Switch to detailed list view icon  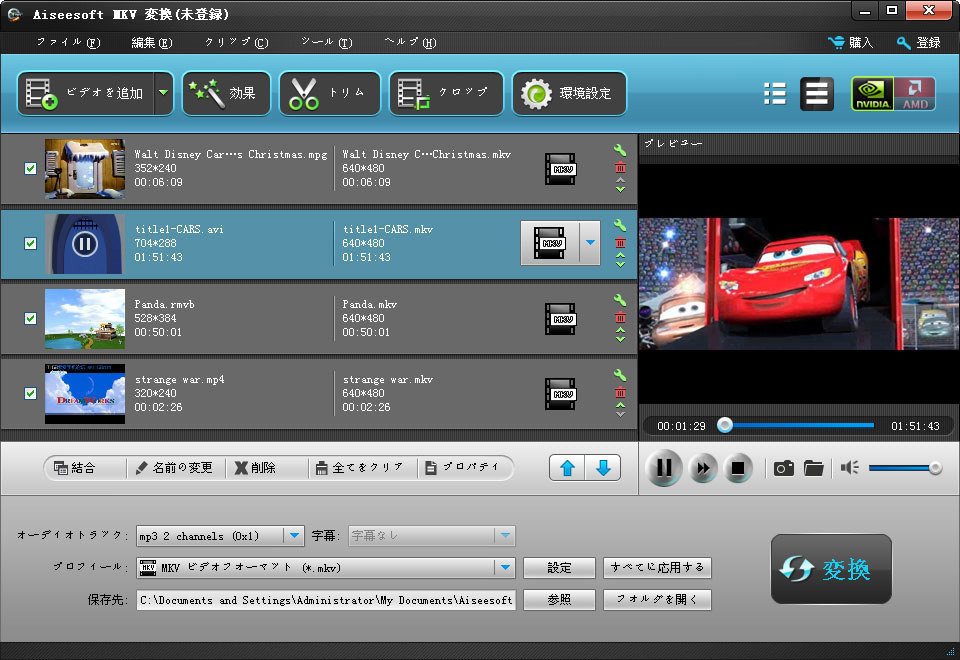tap(816, 94)
